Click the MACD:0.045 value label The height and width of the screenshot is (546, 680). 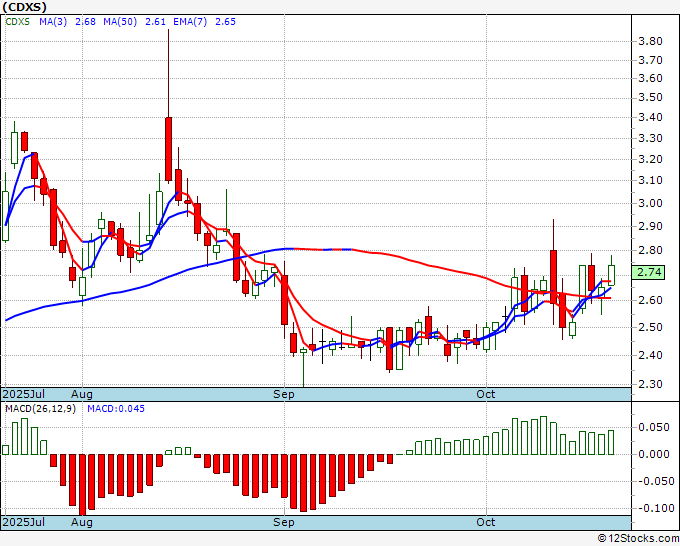point(116,409)
